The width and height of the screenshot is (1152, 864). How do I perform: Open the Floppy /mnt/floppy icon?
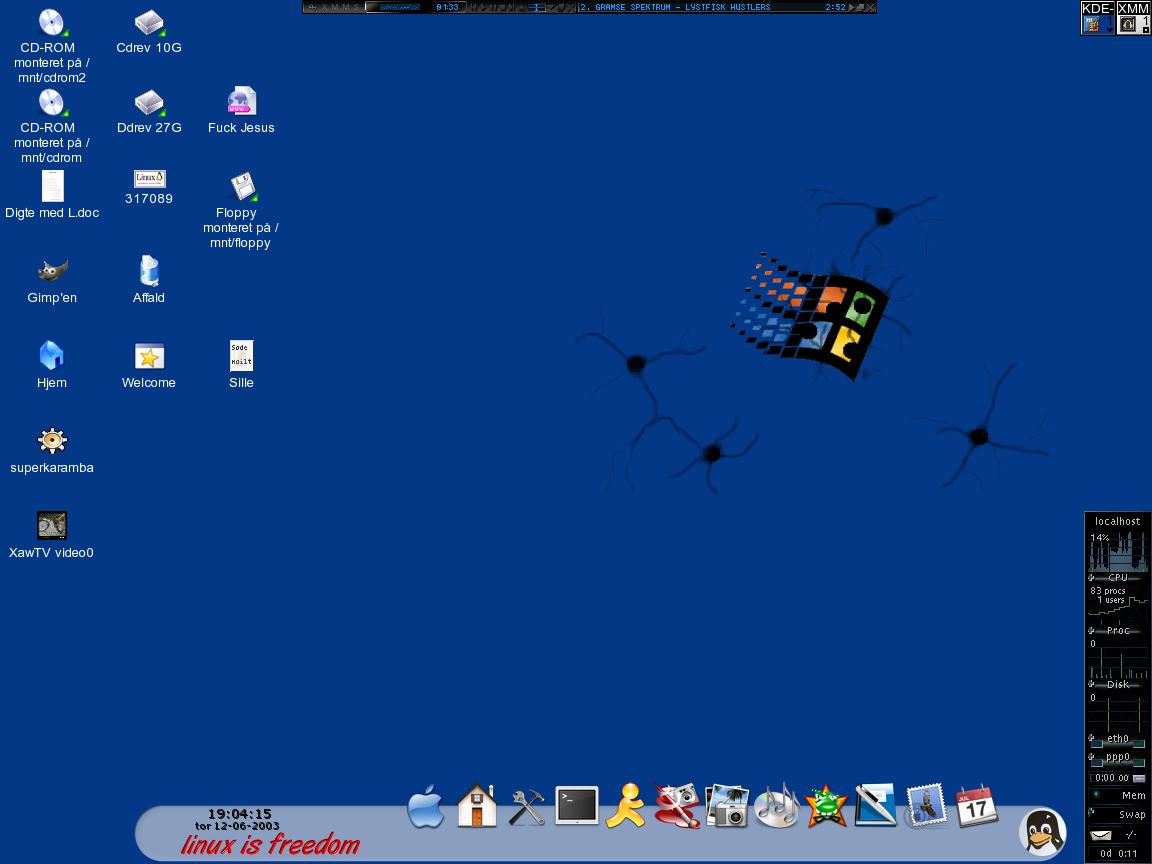[x=242, y=187]
